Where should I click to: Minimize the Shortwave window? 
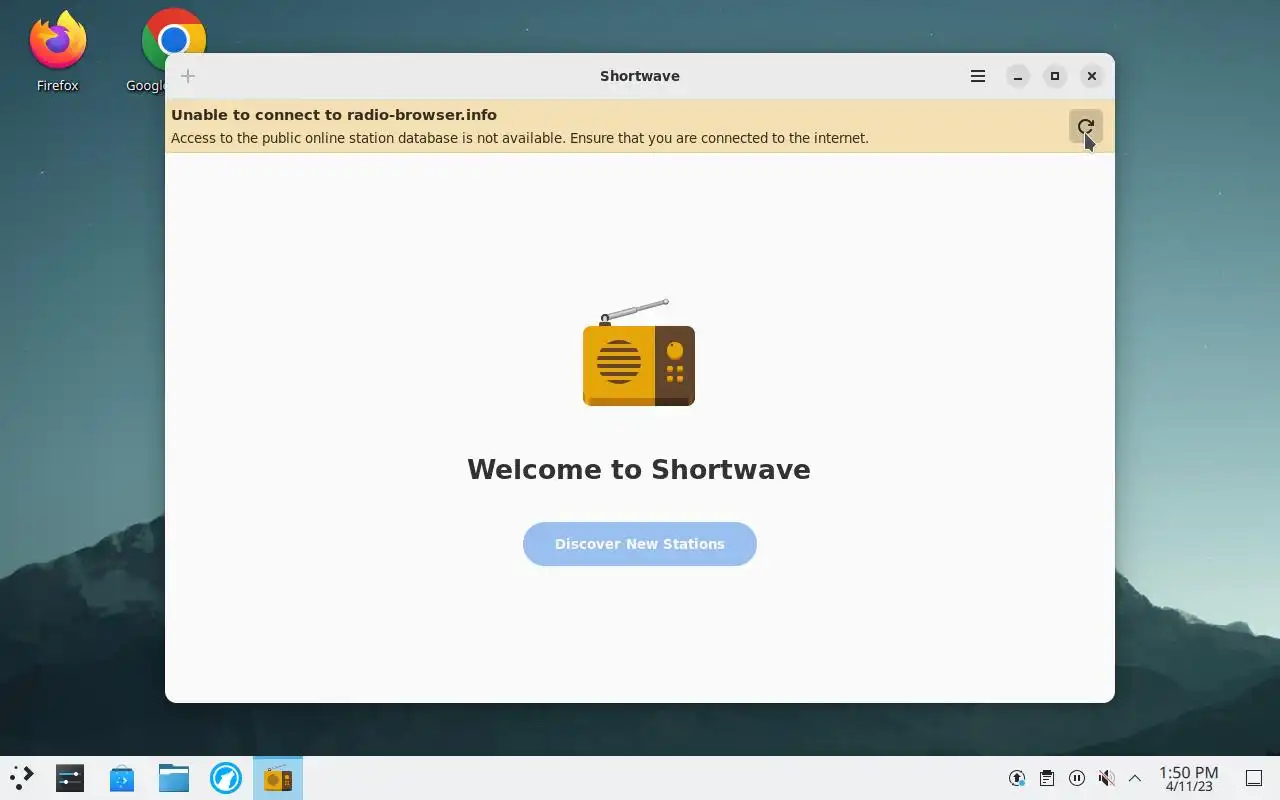coord(1018,76)
